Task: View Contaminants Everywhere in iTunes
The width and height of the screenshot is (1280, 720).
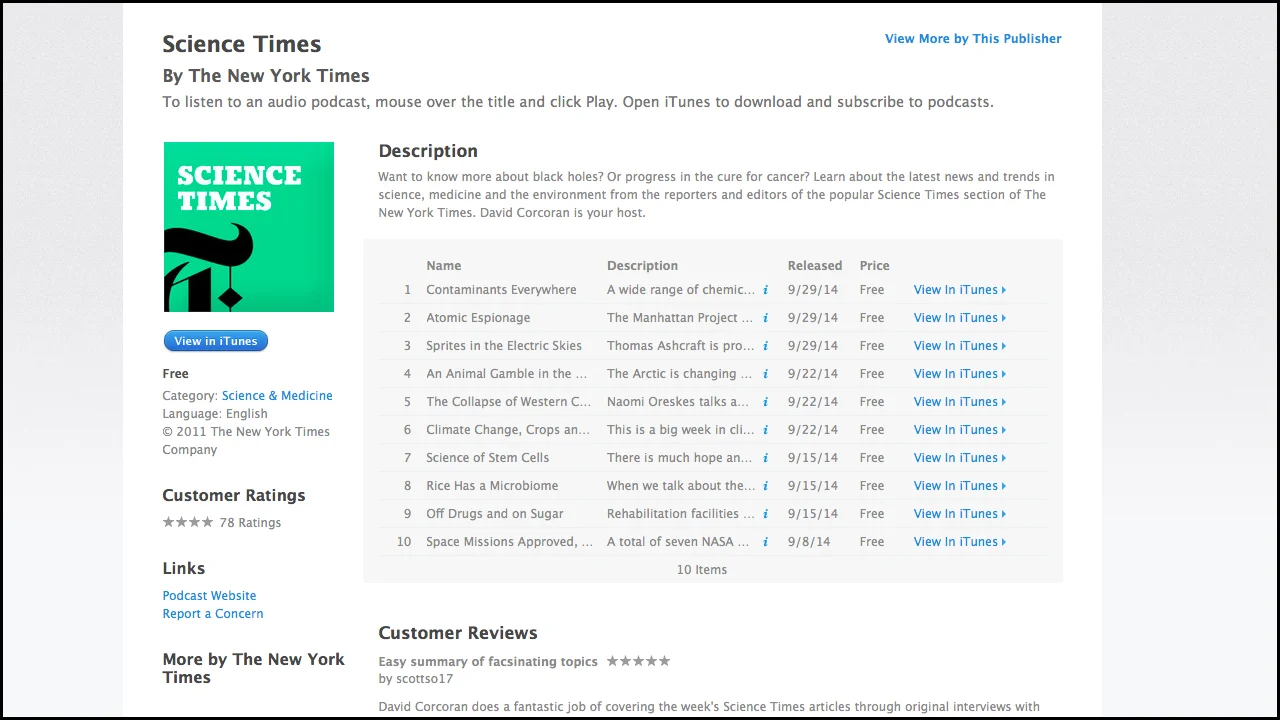Action: point(960,290)
